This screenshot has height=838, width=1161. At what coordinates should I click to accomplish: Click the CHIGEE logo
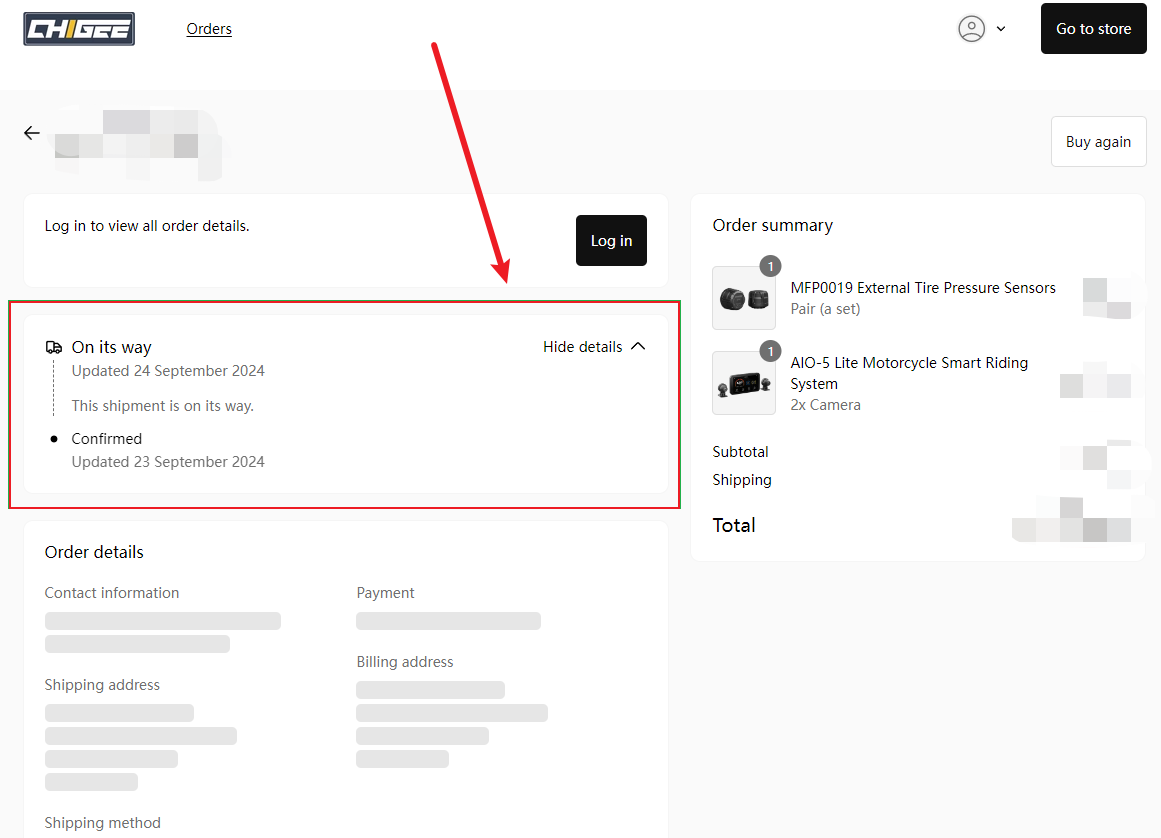(x=79, y=28)
